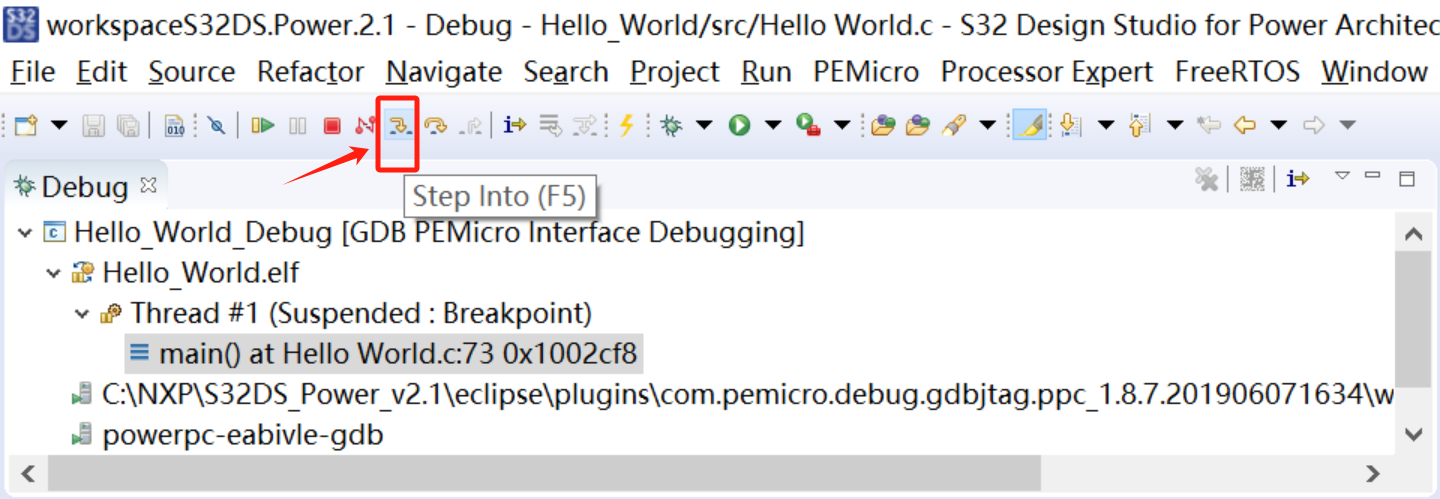Click the Disconnect icon
This screenshot has width=1440, height=499.
(x=365, y=125)
